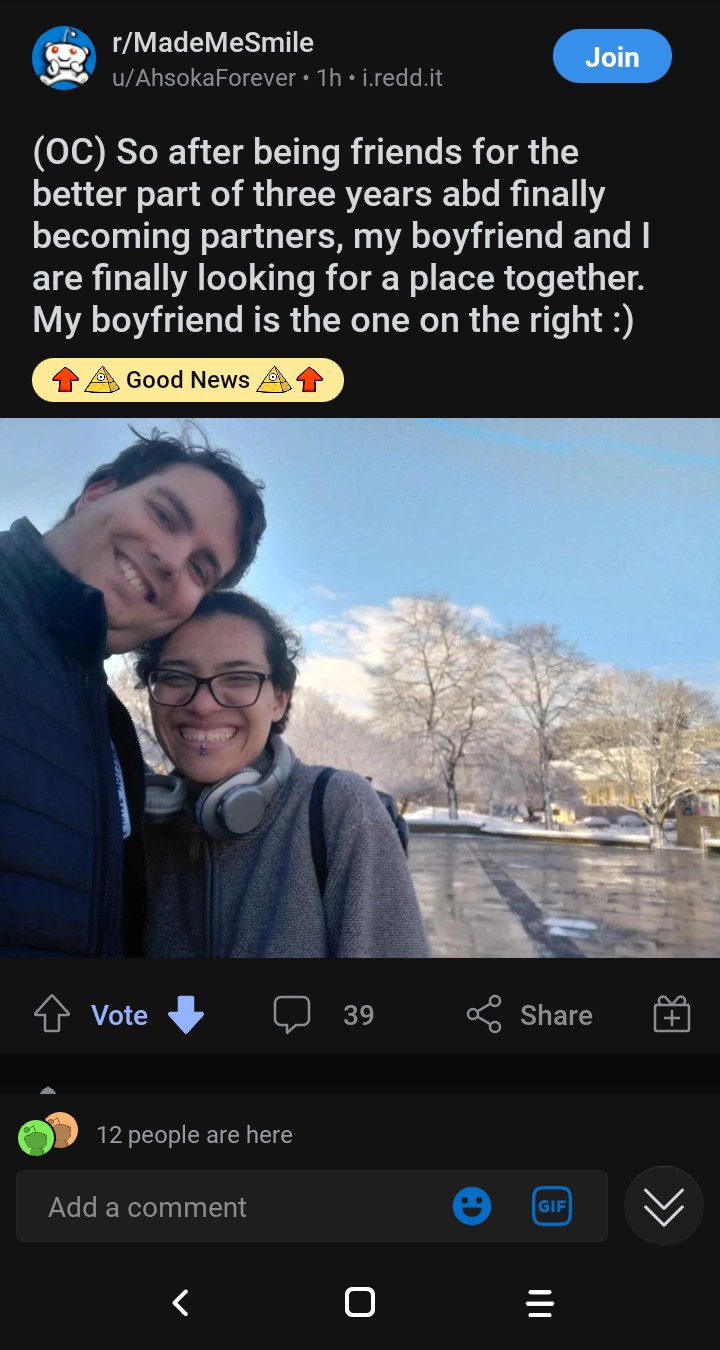The width and height of the screenshot is (720, 1350).
Task: Filter by the Good News flair
Action: coord(188,380)
